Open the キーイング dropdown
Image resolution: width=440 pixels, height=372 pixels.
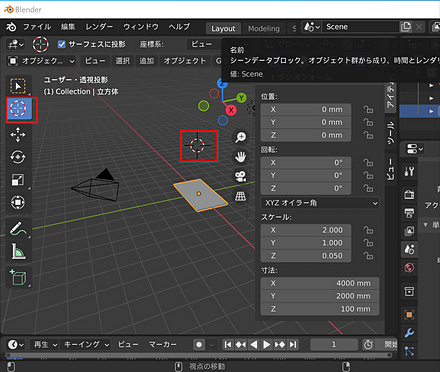tap(86, 344)
